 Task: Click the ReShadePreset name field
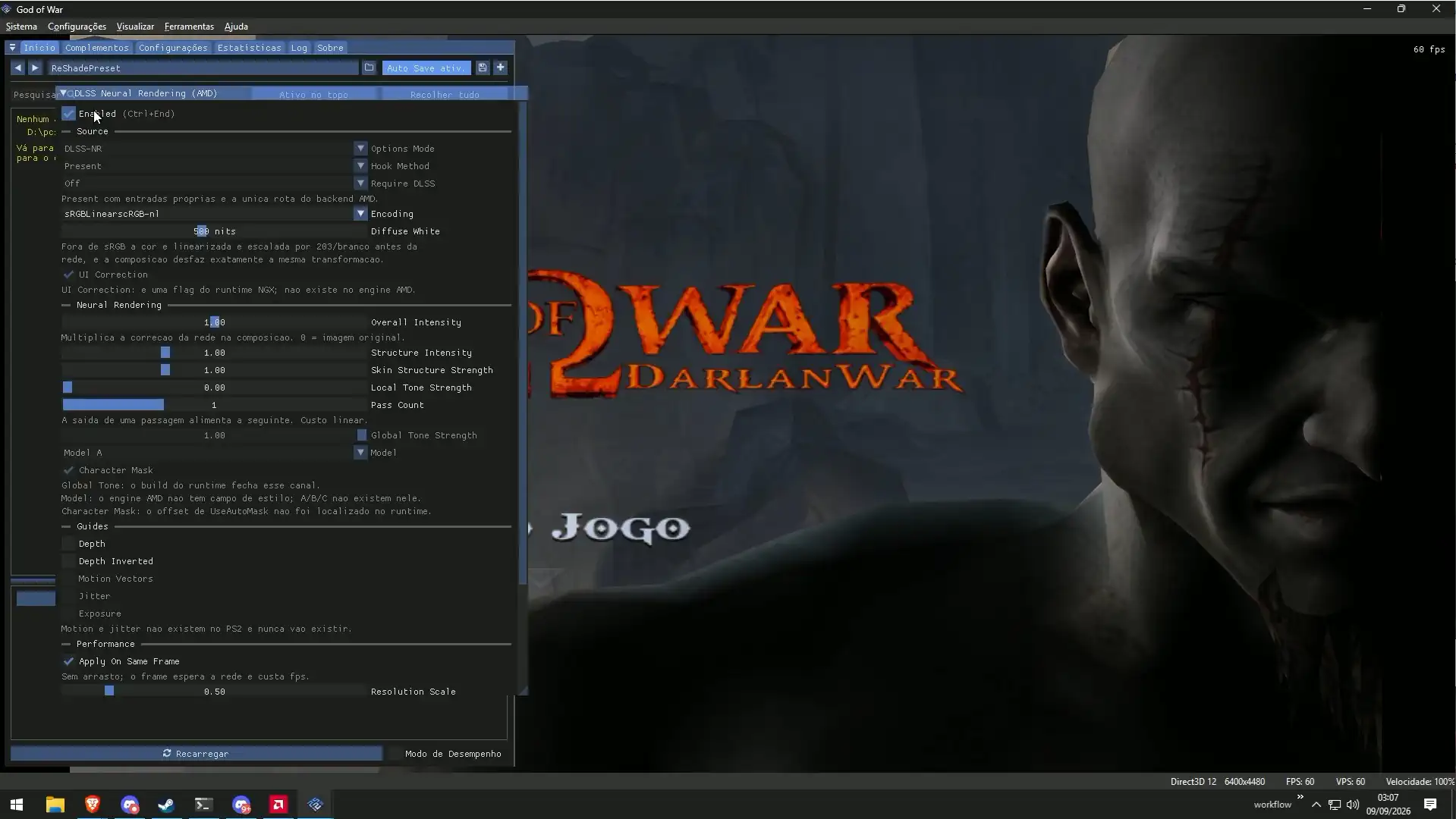(x=203, y=68)
